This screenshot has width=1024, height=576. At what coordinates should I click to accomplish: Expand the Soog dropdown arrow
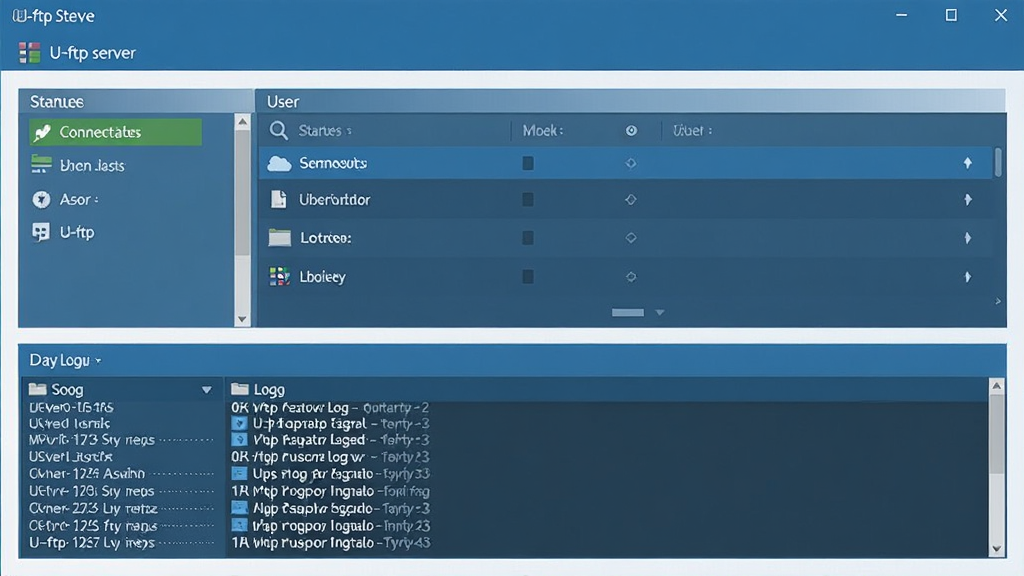tap(206, 390)
